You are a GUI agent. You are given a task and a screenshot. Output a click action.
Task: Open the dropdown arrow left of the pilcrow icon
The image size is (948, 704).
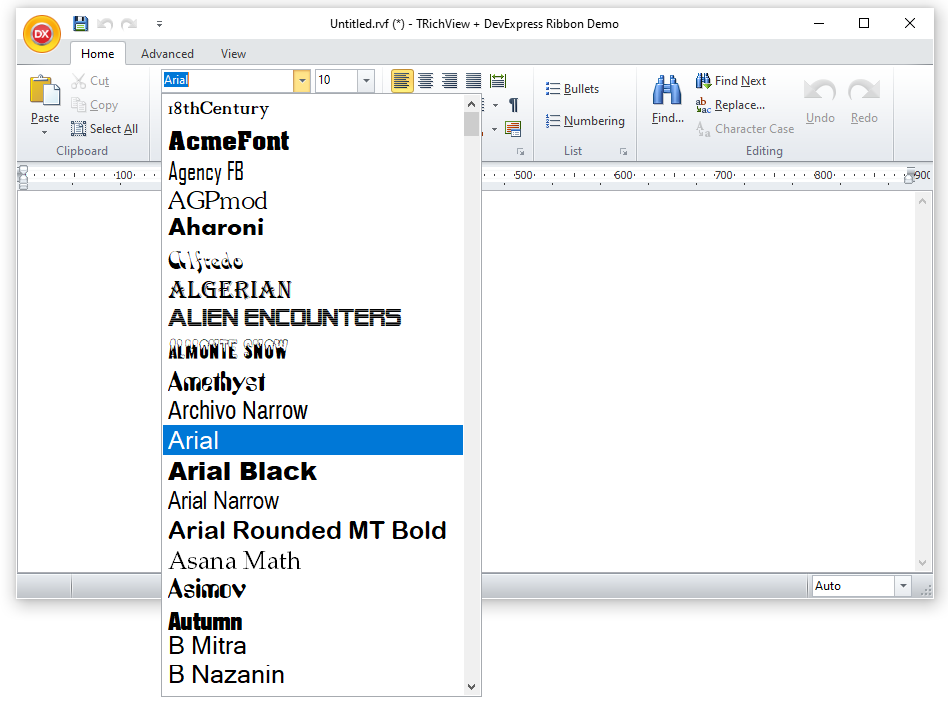tap(495, 105)
